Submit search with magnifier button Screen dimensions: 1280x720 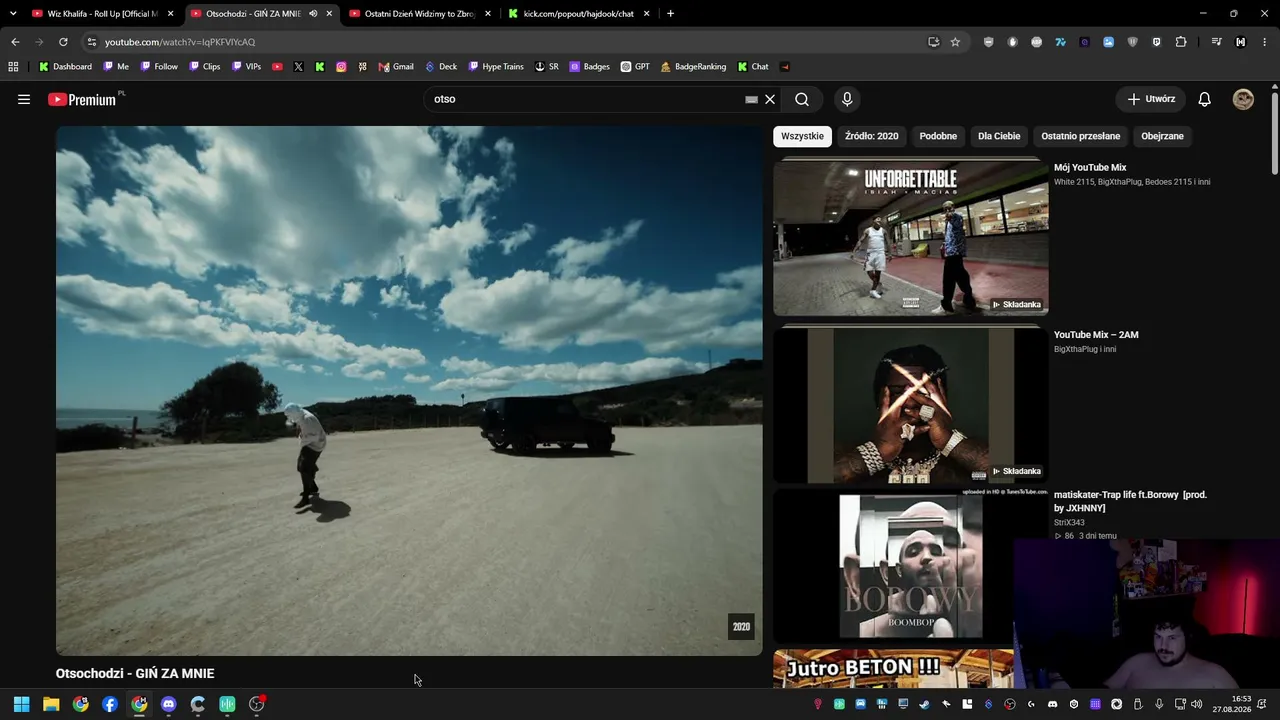point(802,99)
